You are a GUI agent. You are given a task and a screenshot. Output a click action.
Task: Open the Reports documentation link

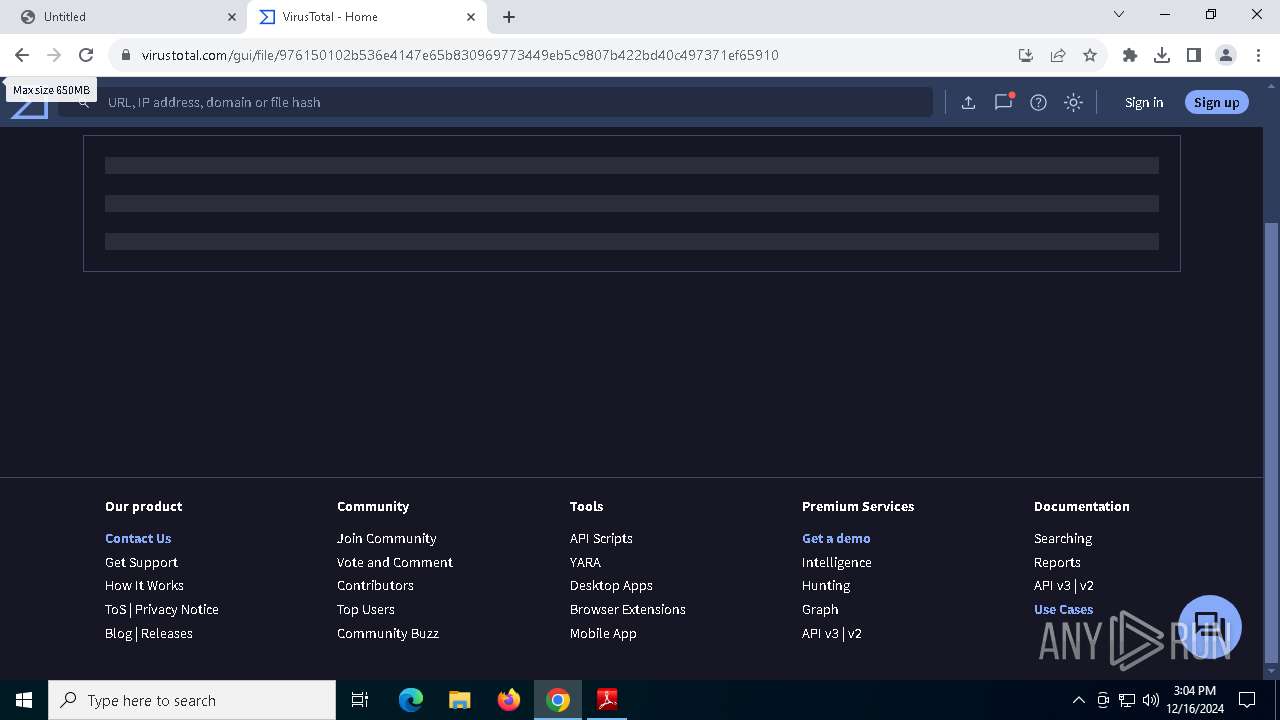[1057, 562]
